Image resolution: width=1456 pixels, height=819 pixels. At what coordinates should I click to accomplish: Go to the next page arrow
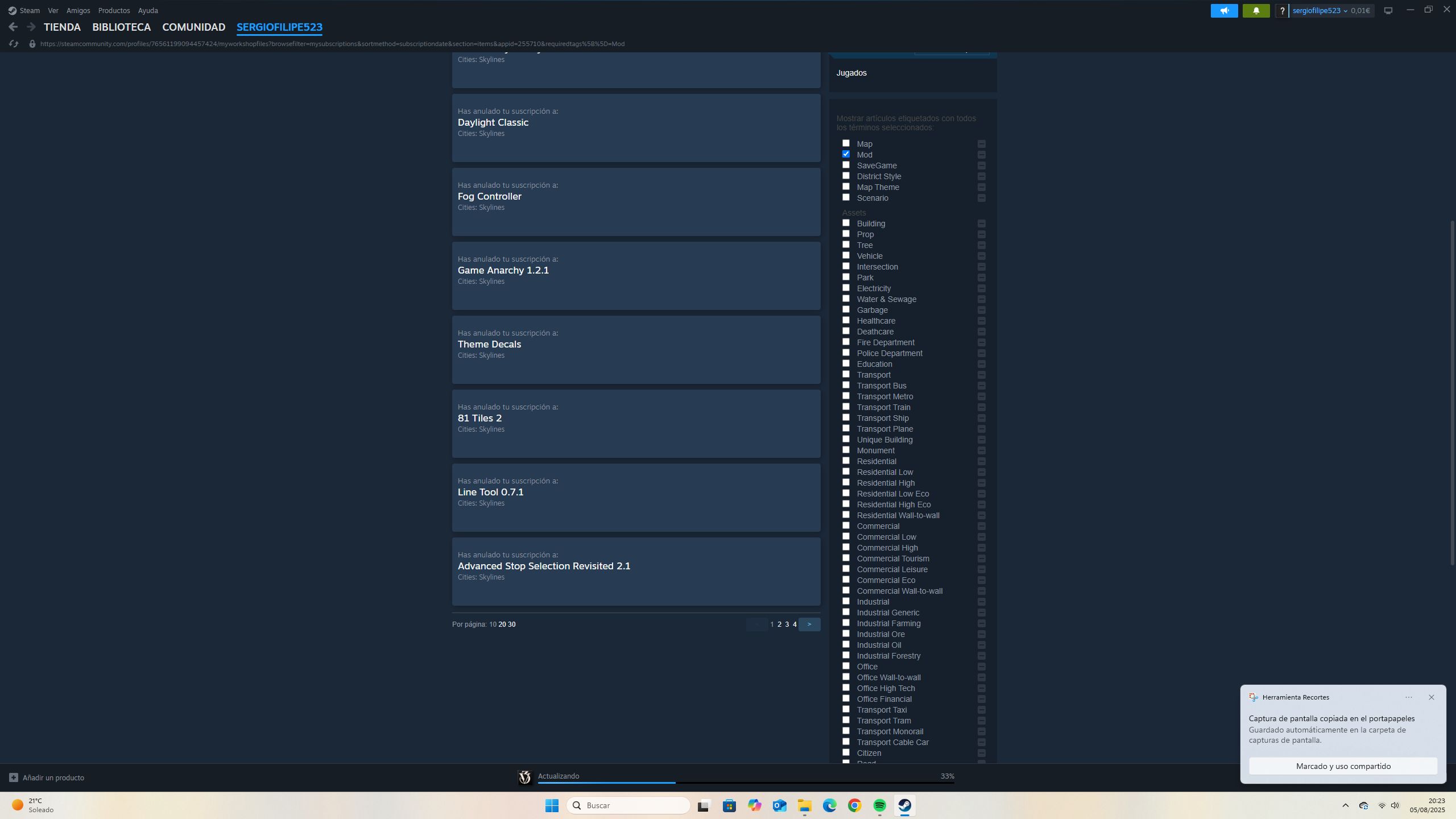coord(809,624)
